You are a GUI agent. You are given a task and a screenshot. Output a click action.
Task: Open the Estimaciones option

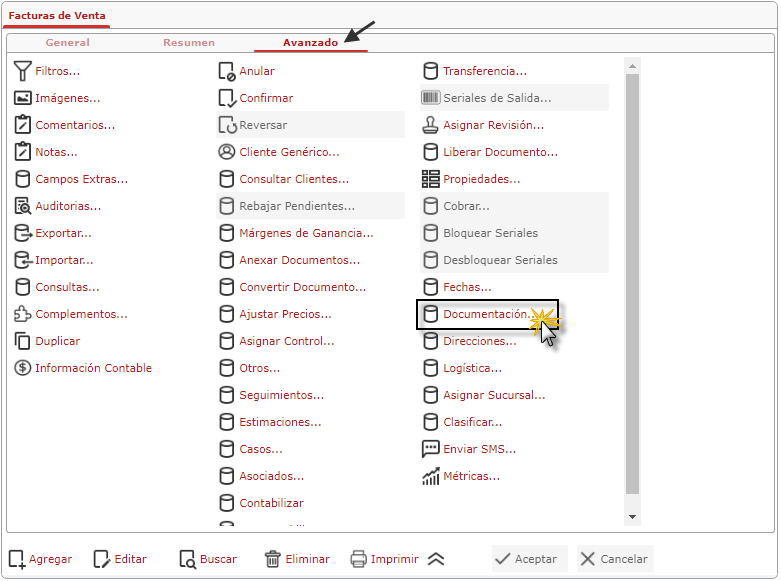tap(280, 422)
